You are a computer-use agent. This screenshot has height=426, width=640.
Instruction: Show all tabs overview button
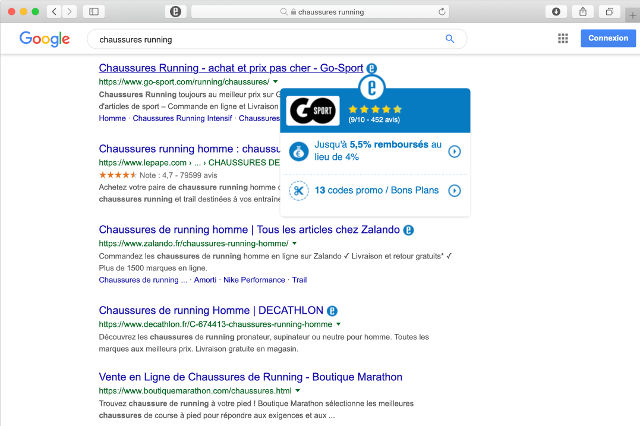click(x=609, y=11)
